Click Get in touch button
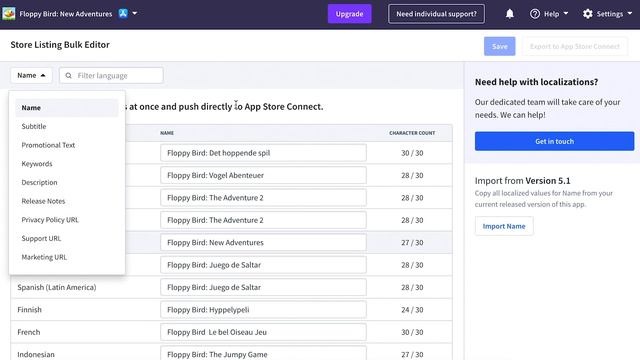Screen dimensions: 640x360 [554, 141]
